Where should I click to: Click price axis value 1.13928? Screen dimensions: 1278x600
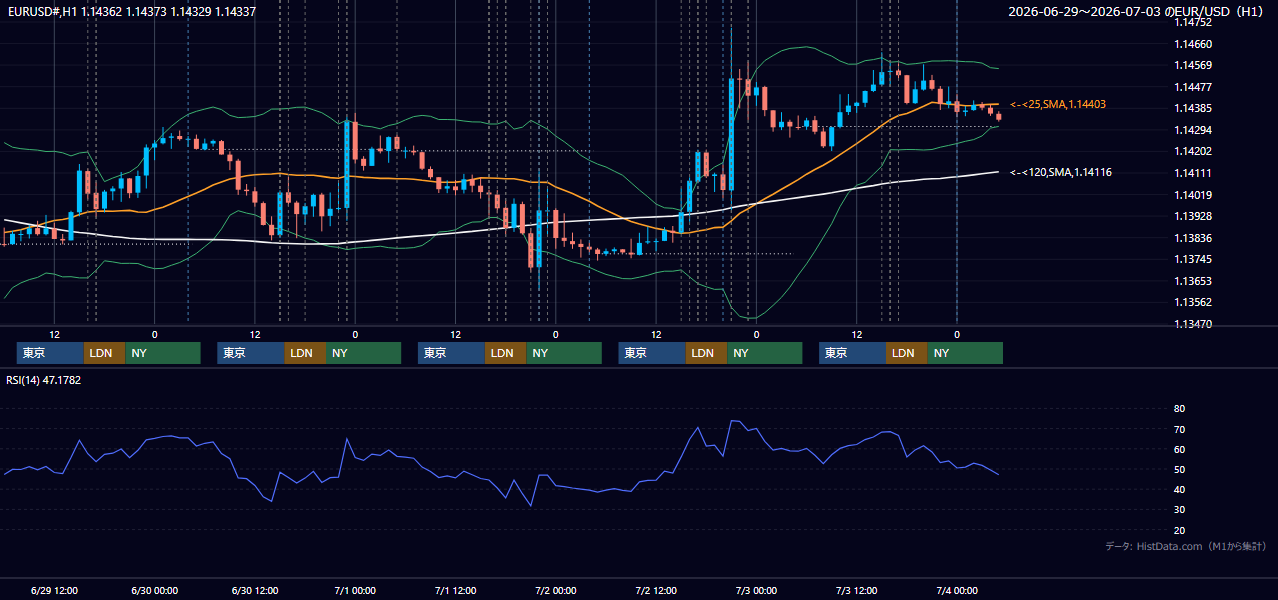point(1193,216)
